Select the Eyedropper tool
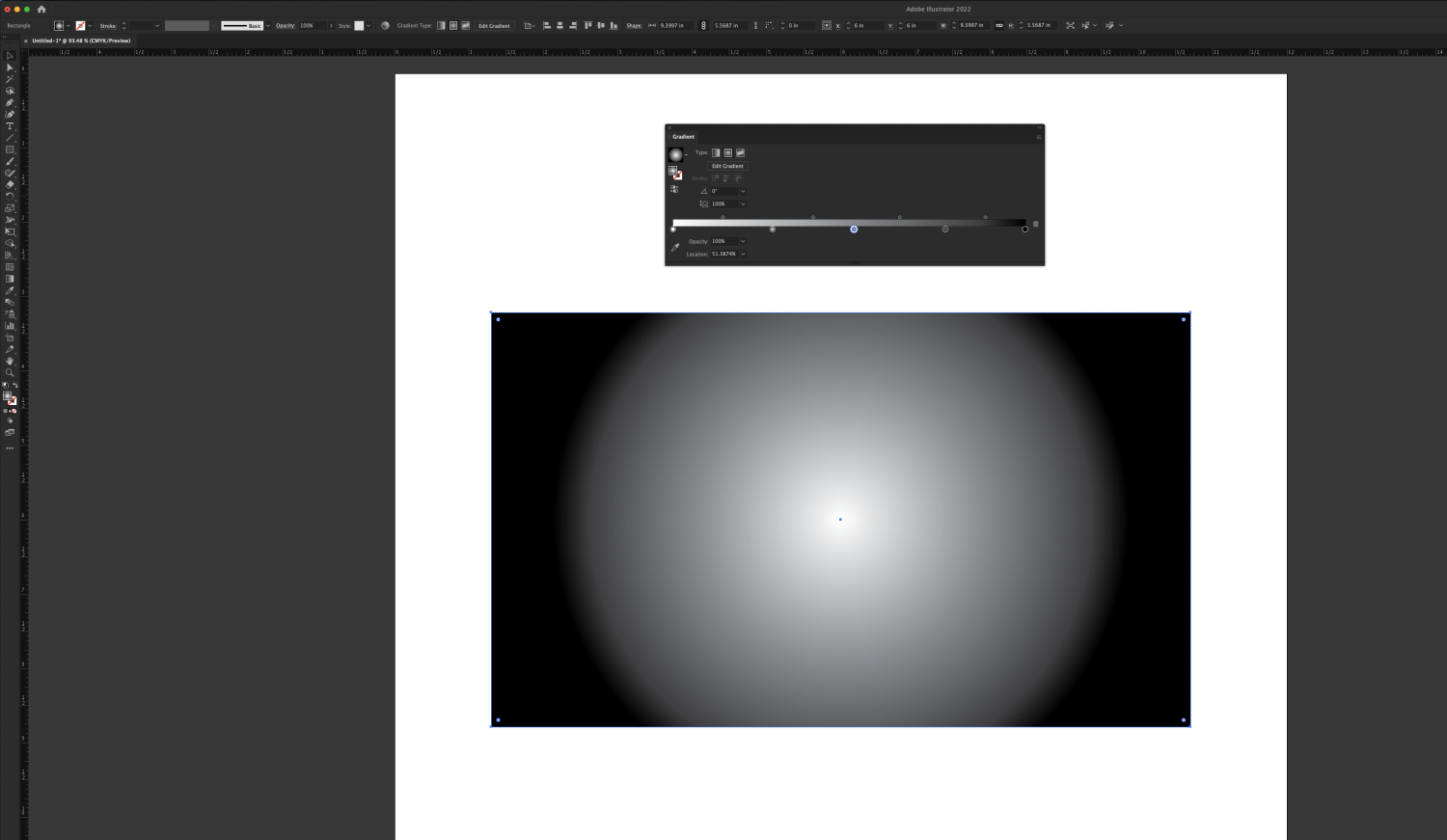1447x840 pixels. [x=10, y=290]
